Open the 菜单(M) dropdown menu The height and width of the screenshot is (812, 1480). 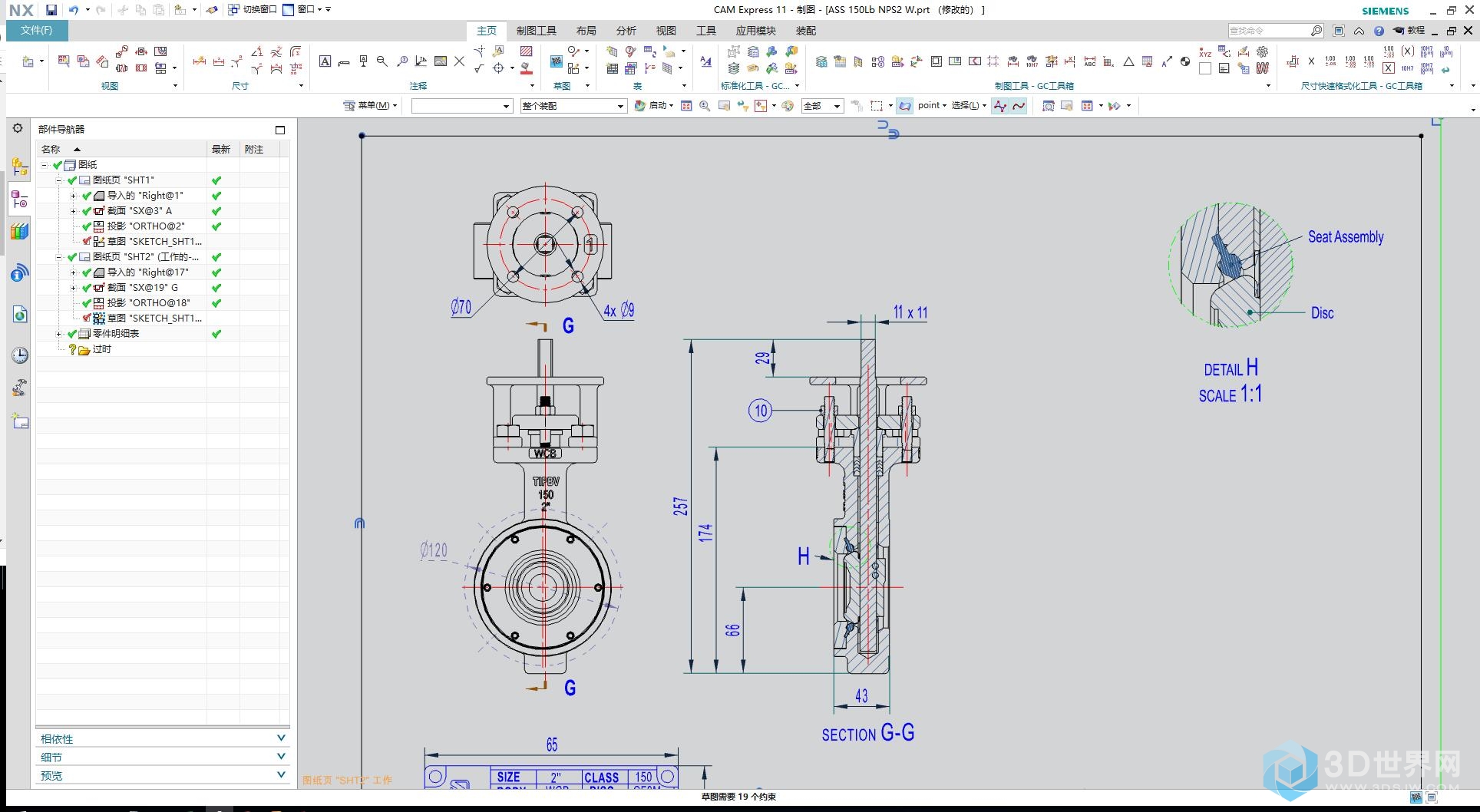[371, 106]
